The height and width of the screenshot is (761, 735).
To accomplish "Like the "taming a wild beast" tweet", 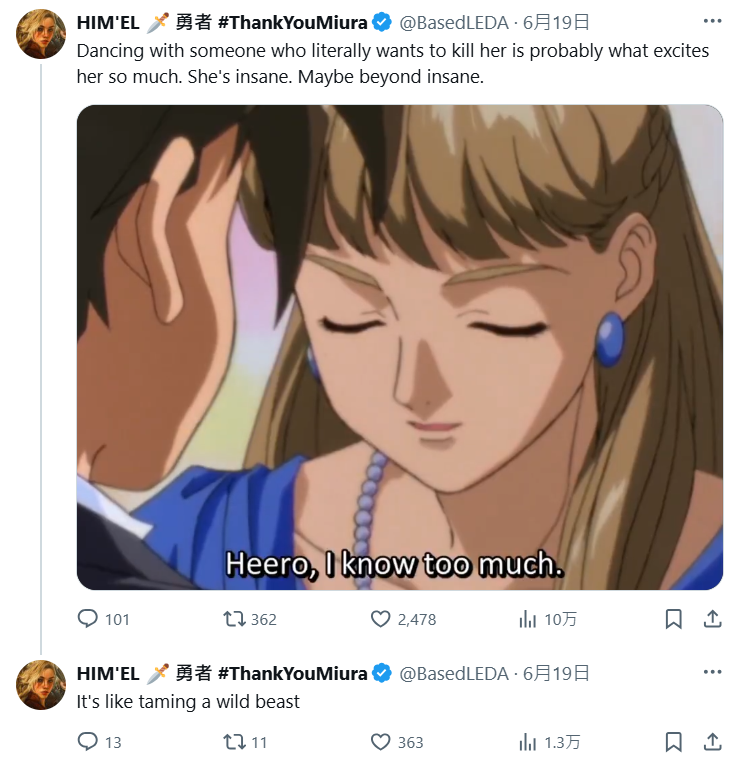I will [x=380, y=741].
